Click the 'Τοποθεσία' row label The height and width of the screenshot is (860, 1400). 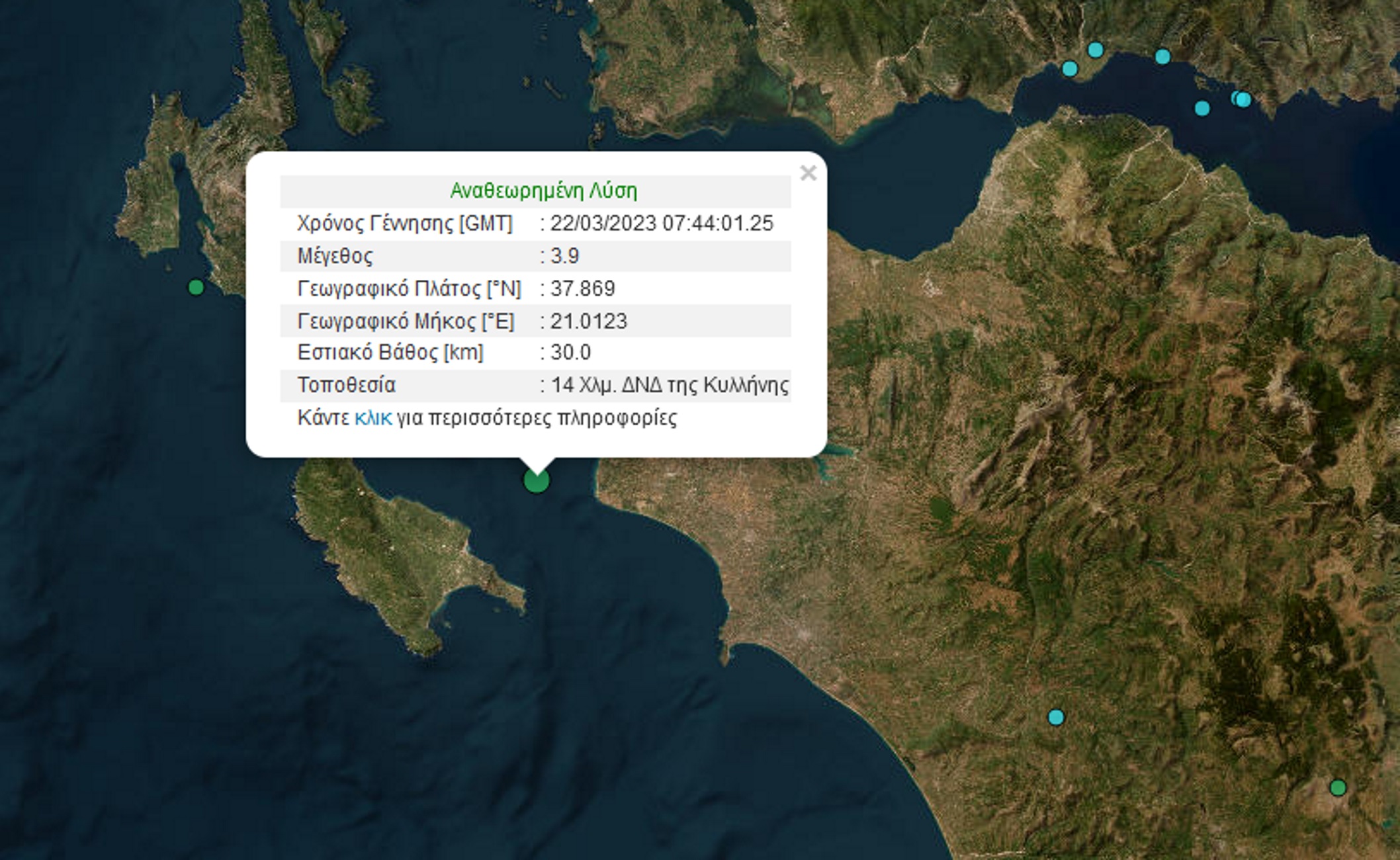pyautogui.click(x=347, y=385)
